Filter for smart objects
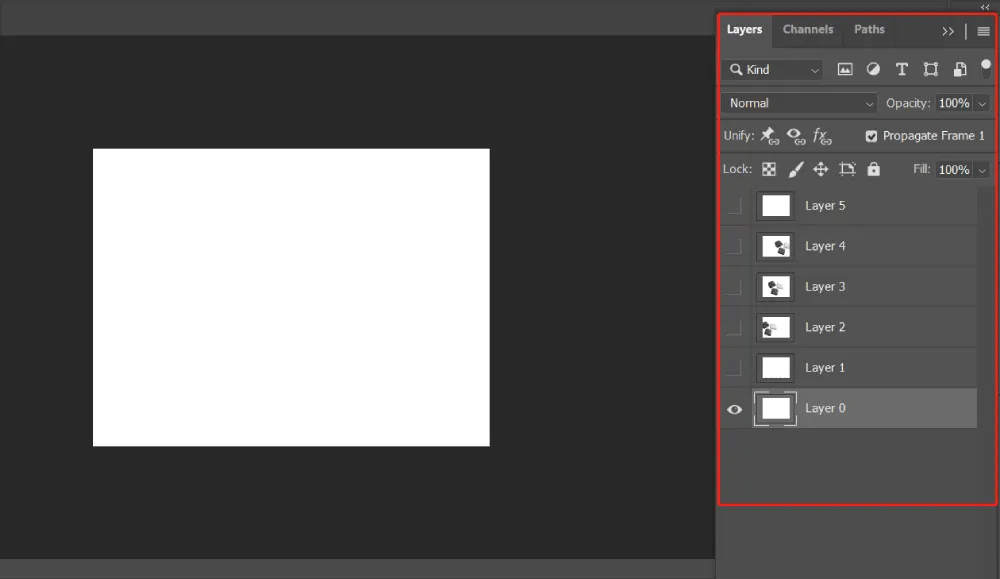This screenshot has width=1000, height=579. tap(959, 69)
